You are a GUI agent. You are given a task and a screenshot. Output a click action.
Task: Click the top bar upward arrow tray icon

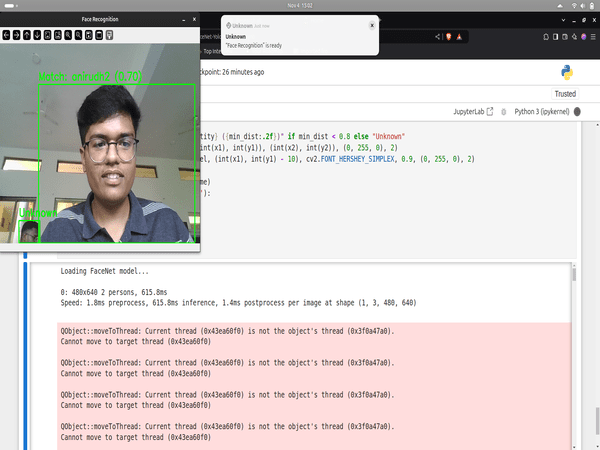(x=560, y=6)
